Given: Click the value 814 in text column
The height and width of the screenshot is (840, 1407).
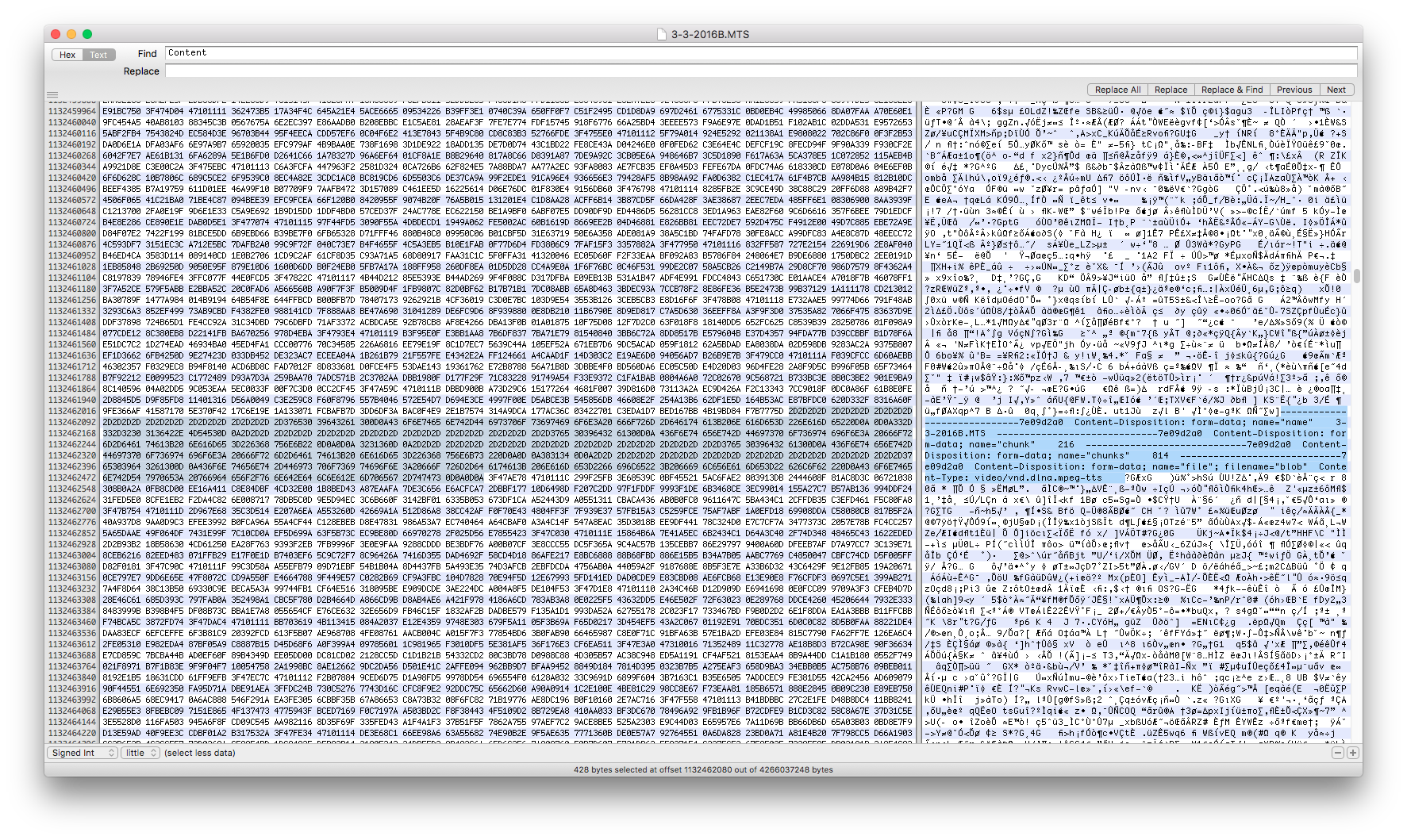Looking at the screenshot, I should click(x=1160, y=455).
